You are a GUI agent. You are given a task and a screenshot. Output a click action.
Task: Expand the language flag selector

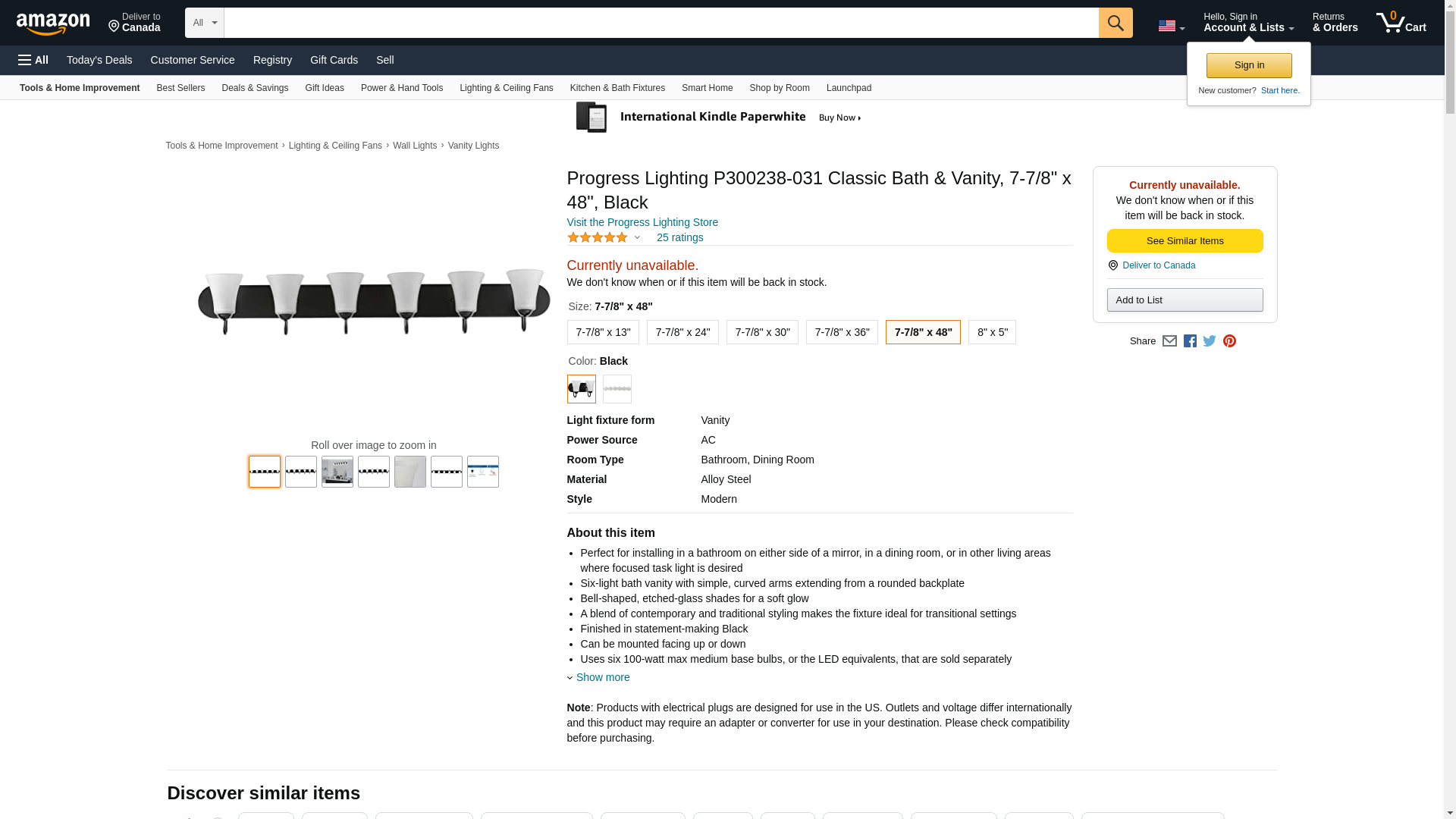coord(1171,27)
